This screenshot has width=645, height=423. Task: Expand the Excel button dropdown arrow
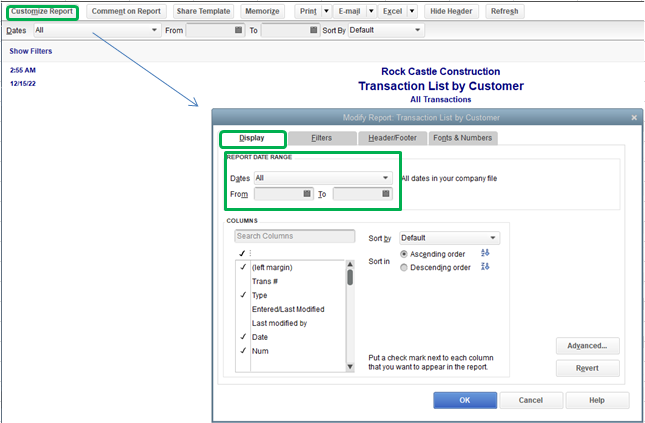coord(412,11)
